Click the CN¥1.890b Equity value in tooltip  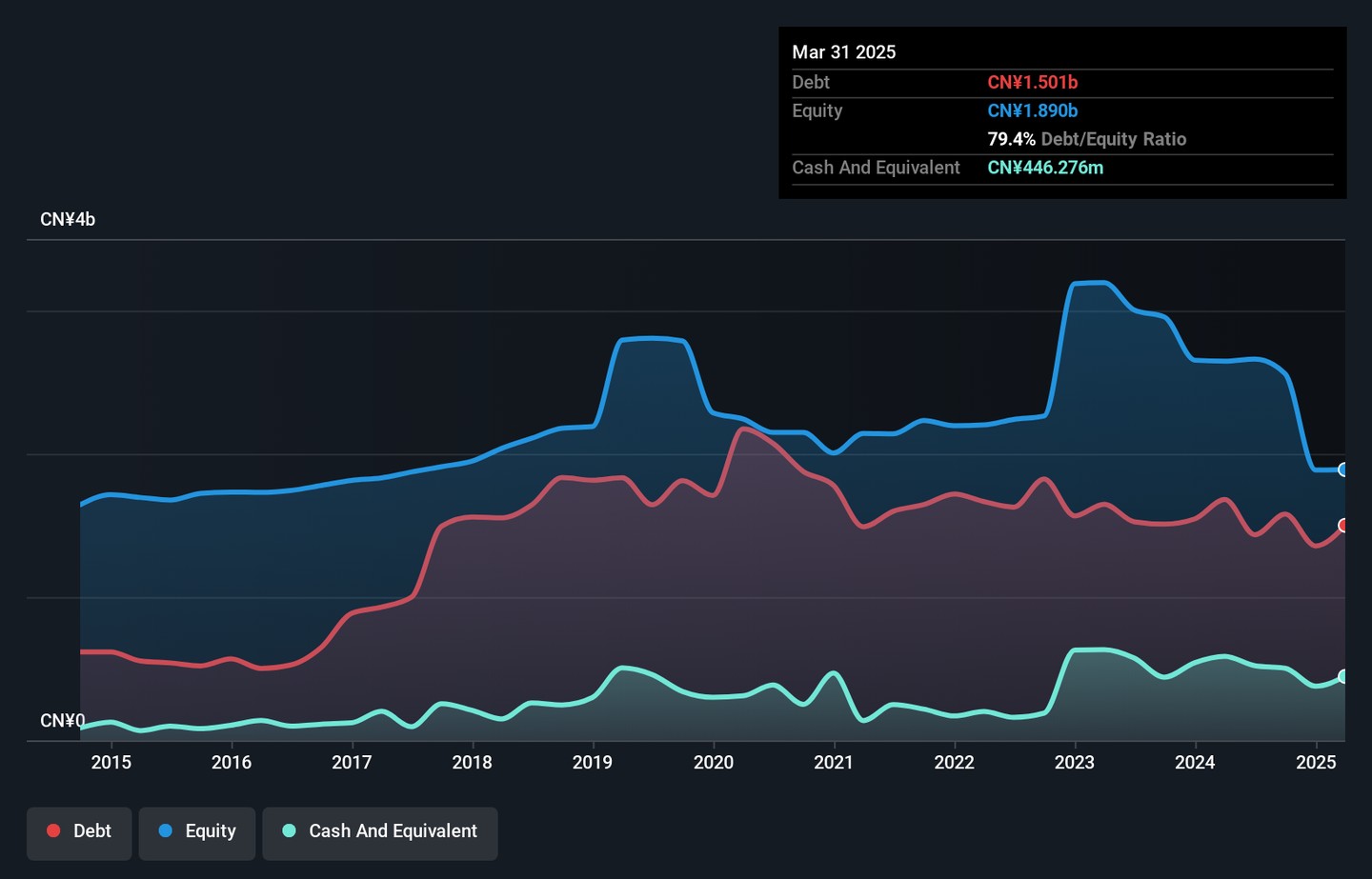1032,111
